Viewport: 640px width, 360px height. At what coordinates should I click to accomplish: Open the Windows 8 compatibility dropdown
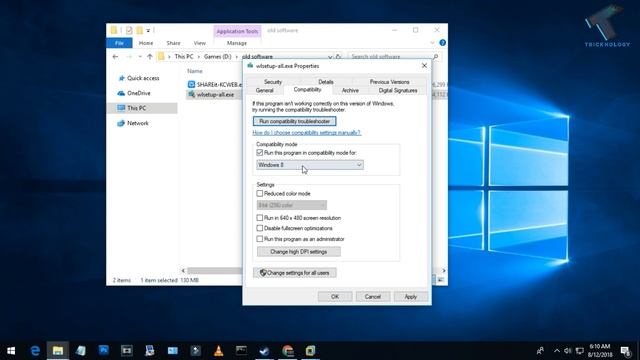(310, 165)
